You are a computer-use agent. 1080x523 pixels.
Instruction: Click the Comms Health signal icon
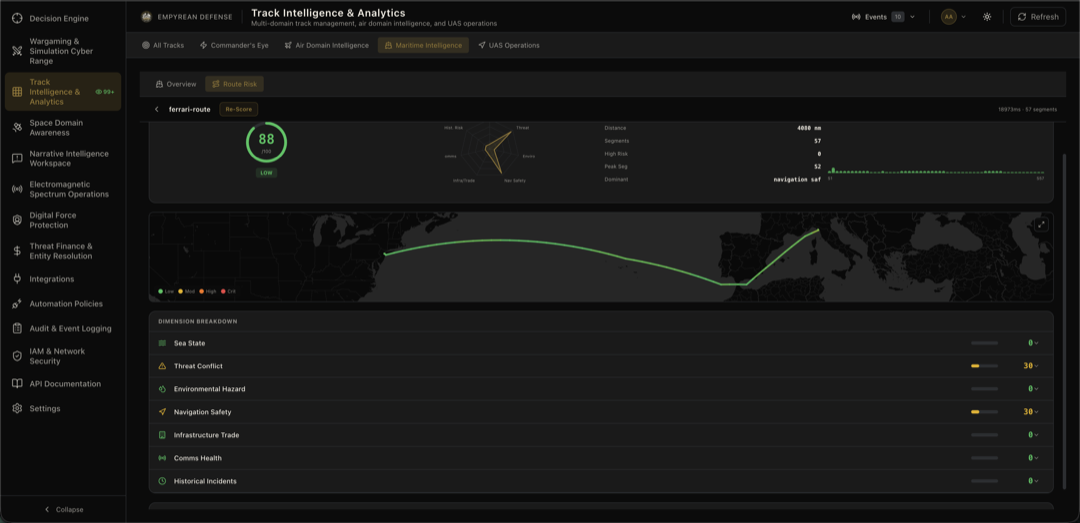(x=163, y=458)
